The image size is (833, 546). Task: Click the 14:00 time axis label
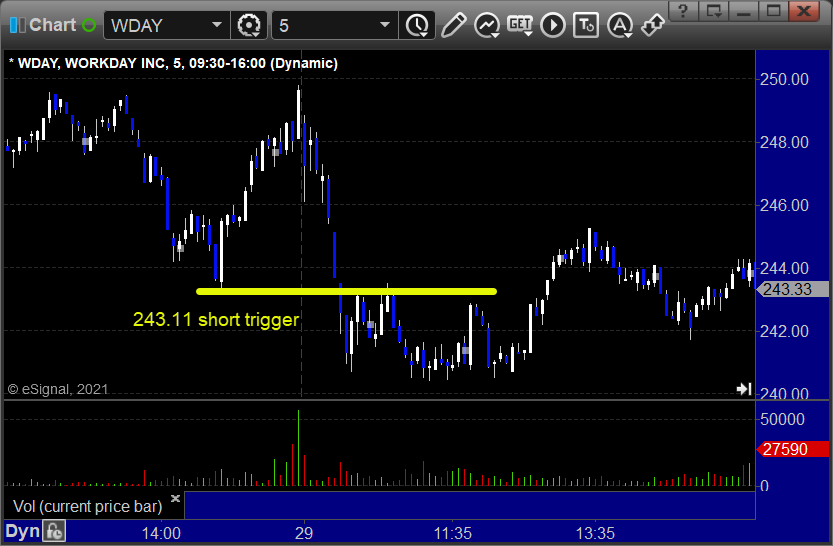161,533
